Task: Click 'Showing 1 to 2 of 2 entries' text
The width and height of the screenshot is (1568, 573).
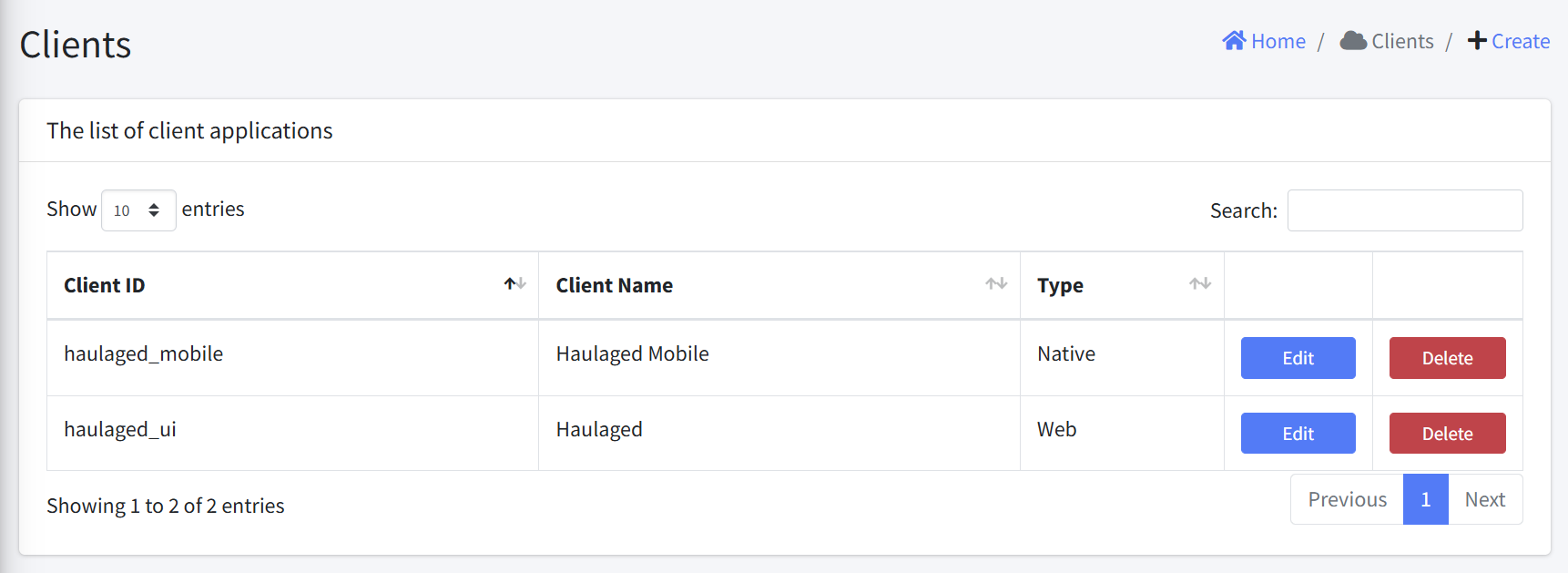Action: 166,506
